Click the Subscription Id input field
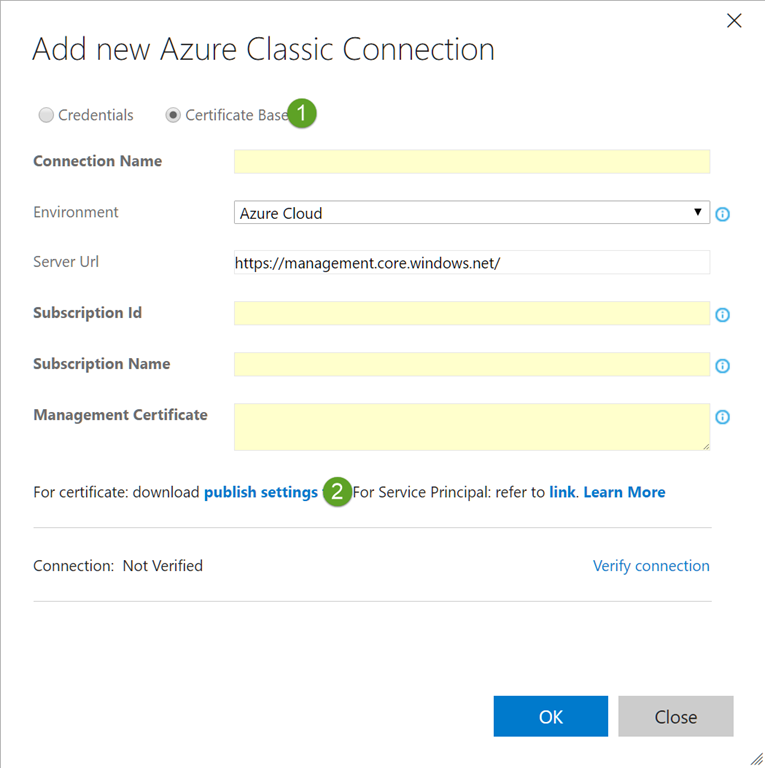Image resolution: width=765 pixels, height=768 pixels. [471, 314]
